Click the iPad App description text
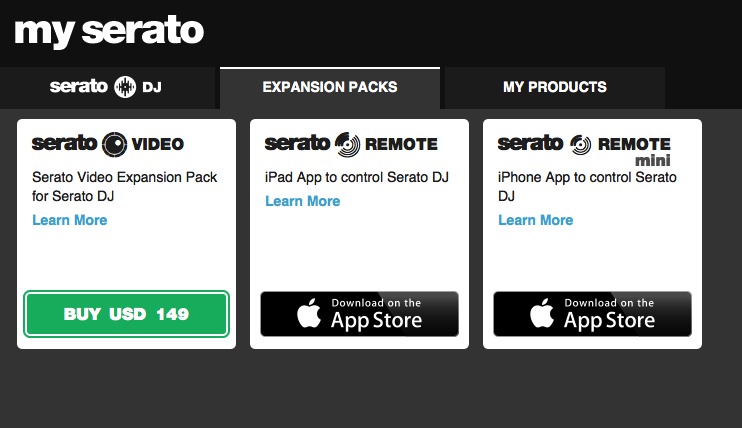Image resolution: width=742 pixels, height=428 pixels. 357,178
